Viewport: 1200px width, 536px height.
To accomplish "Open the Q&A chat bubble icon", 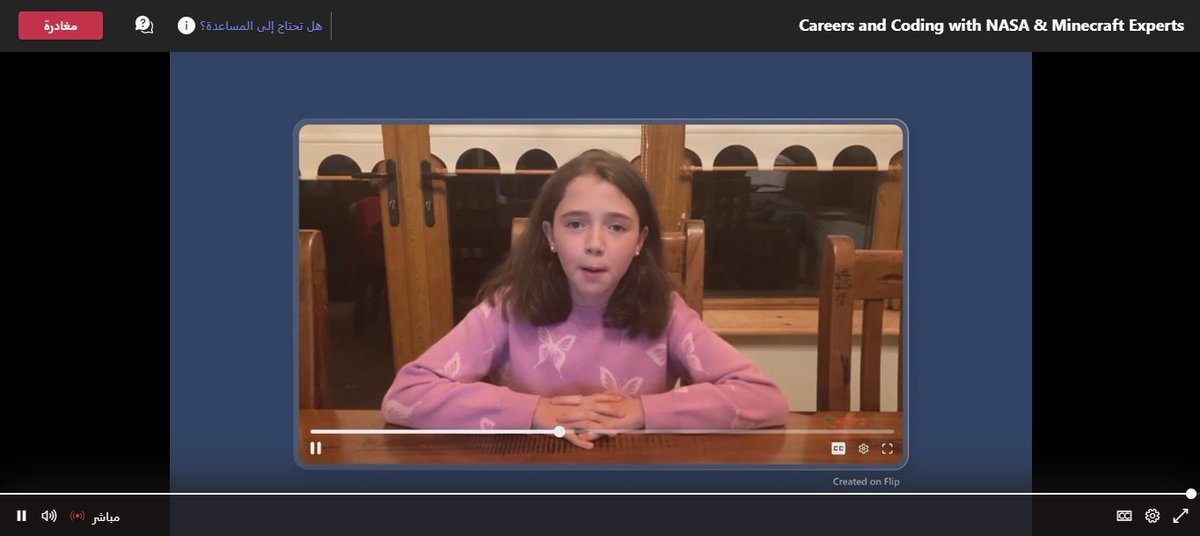I will tap(144, 25).
